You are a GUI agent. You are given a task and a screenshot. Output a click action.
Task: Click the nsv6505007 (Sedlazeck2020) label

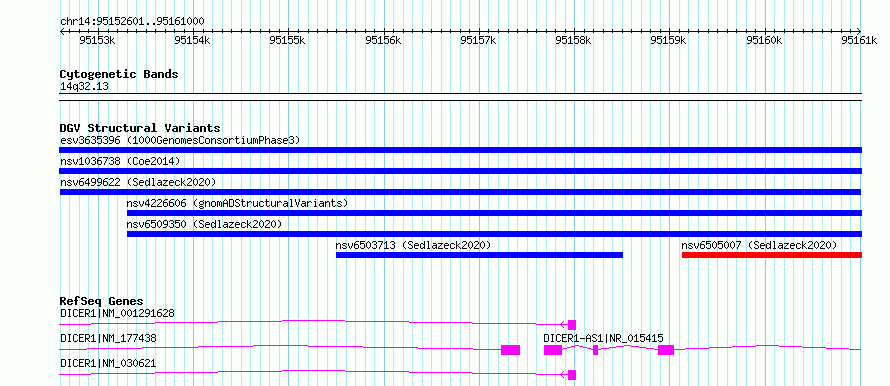[759, 245]
